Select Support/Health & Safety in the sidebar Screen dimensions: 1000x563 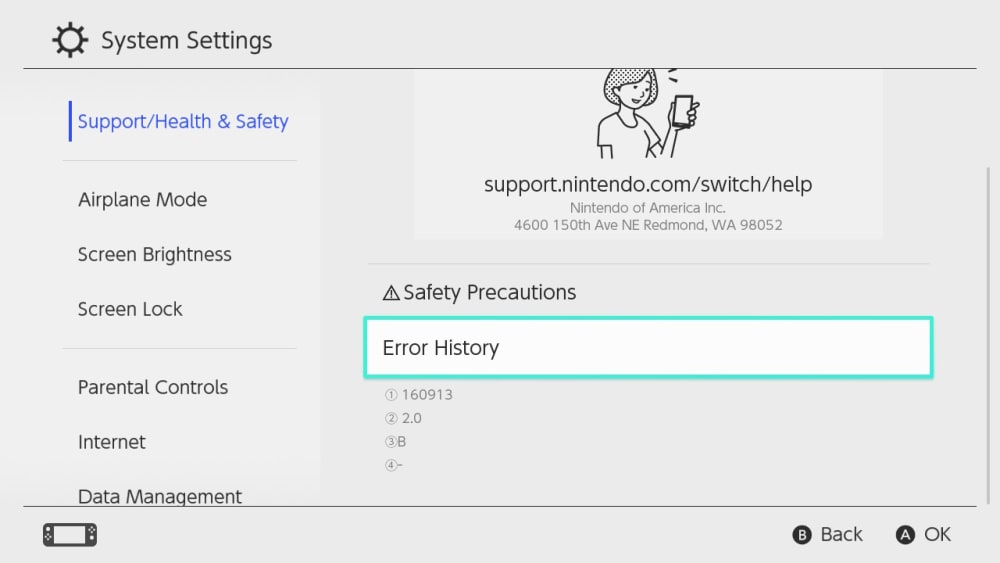coord(183,122)
